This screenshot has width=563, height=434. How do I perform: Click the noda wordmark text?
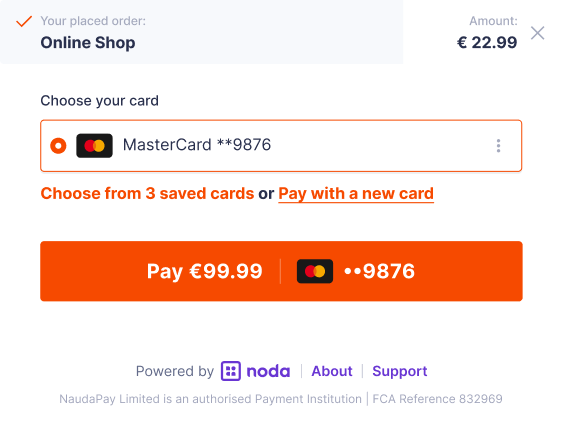(x=268, y=371)
